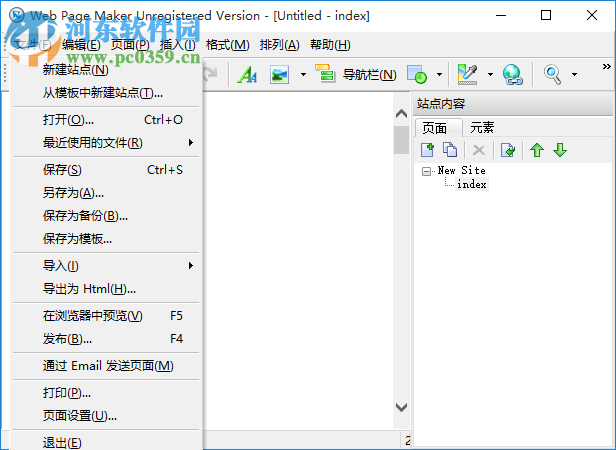Open the 编辑(E) menu

pos(81,45)
